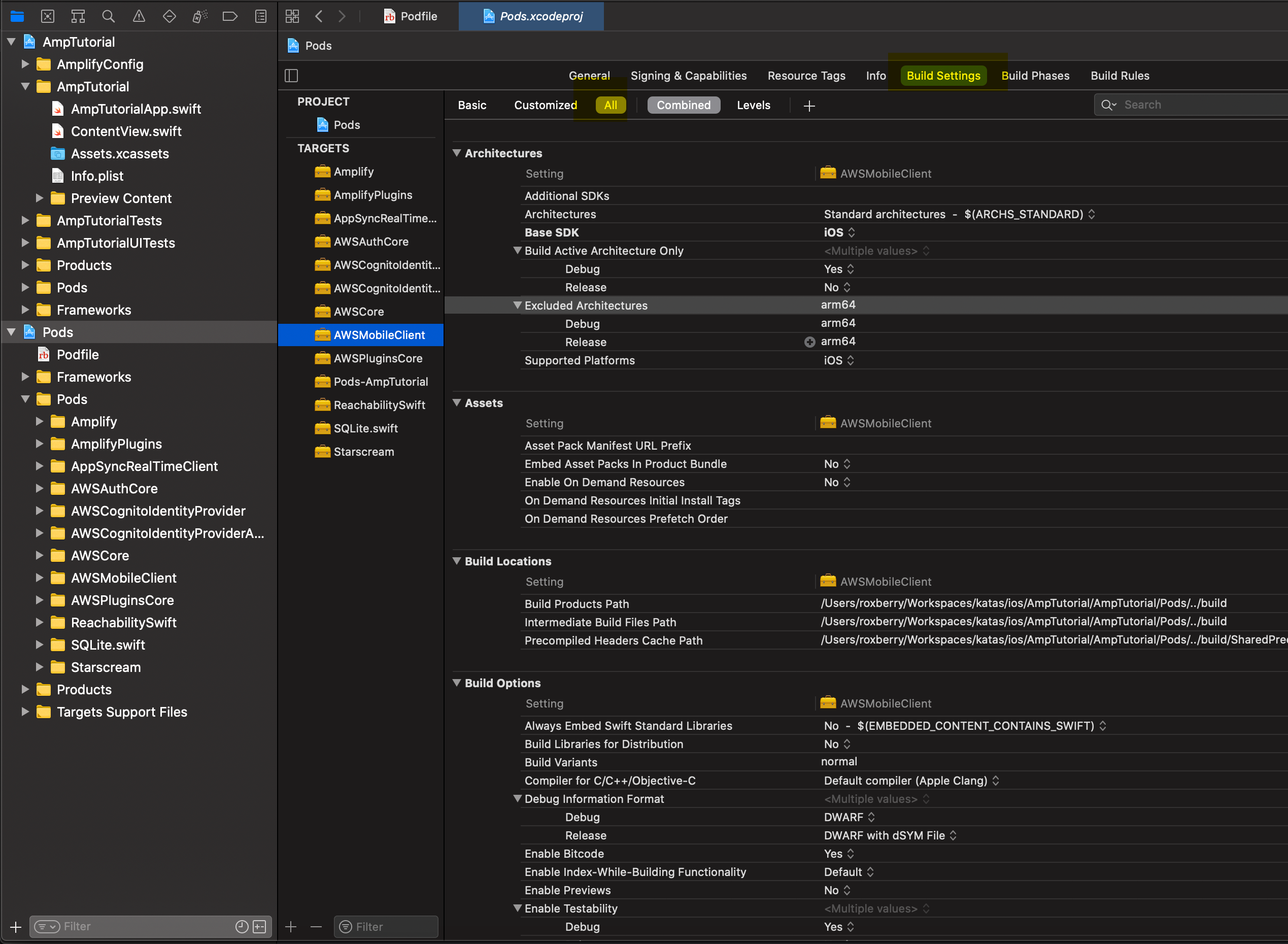Add a user-defined build setting with plus
Image resolution: width=1288 pixels, height=944 pixels.
point(809,106)
